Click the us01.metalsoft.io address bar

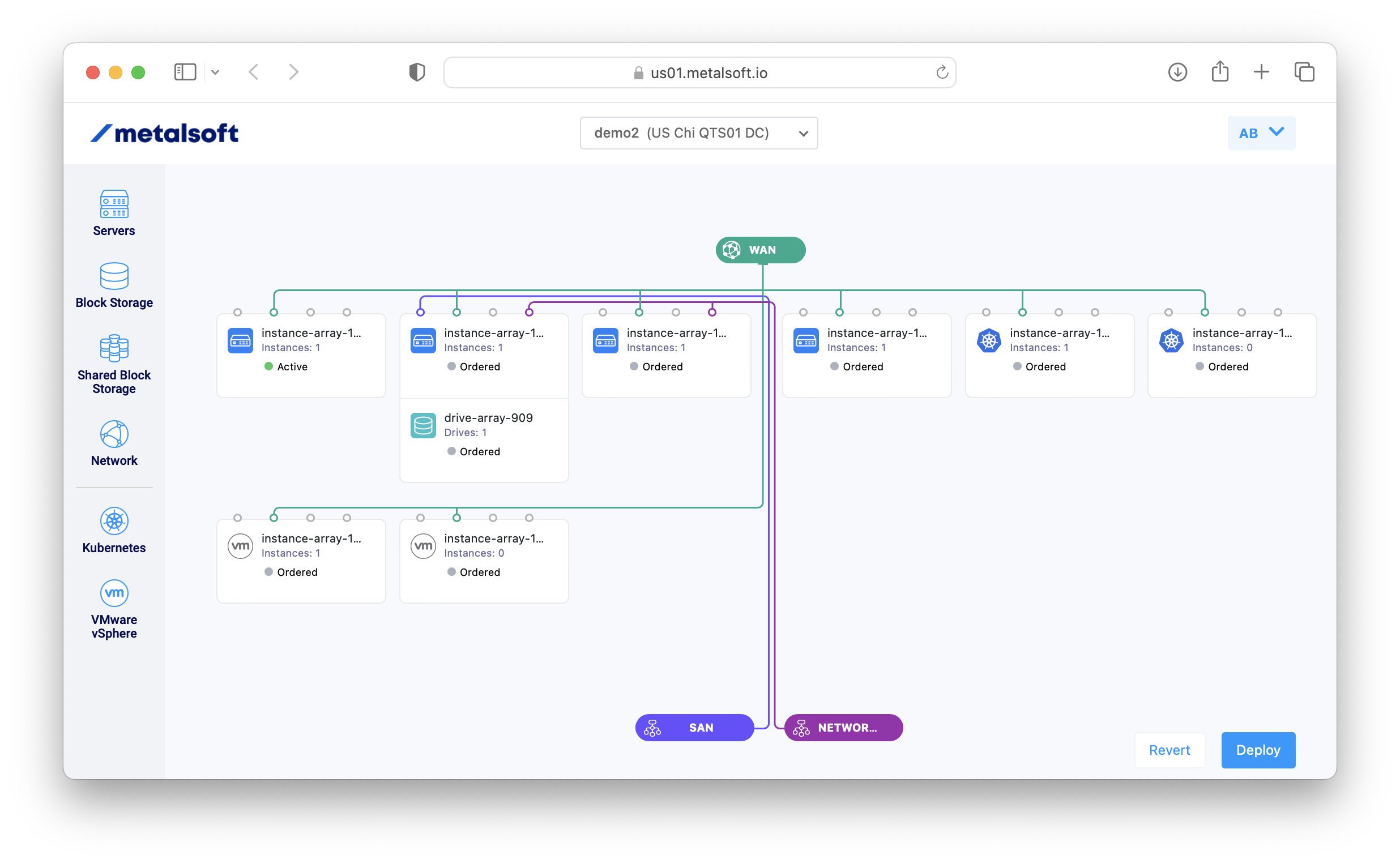pyautogui.click(x=699, y=72)
